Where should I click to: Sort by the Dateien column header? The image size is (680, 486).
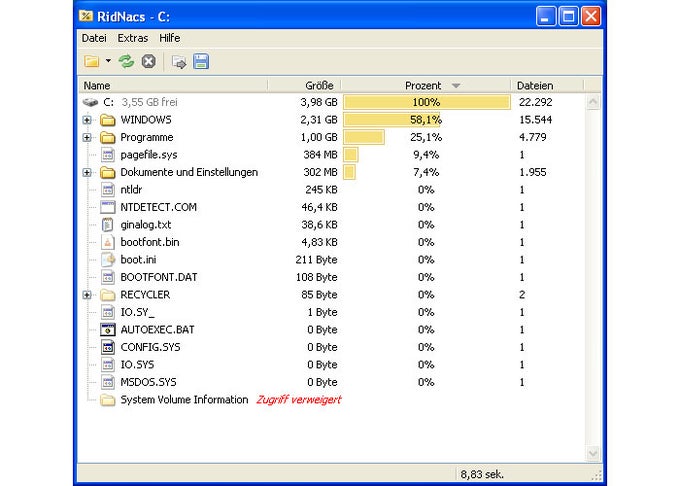tap(547, 85)
